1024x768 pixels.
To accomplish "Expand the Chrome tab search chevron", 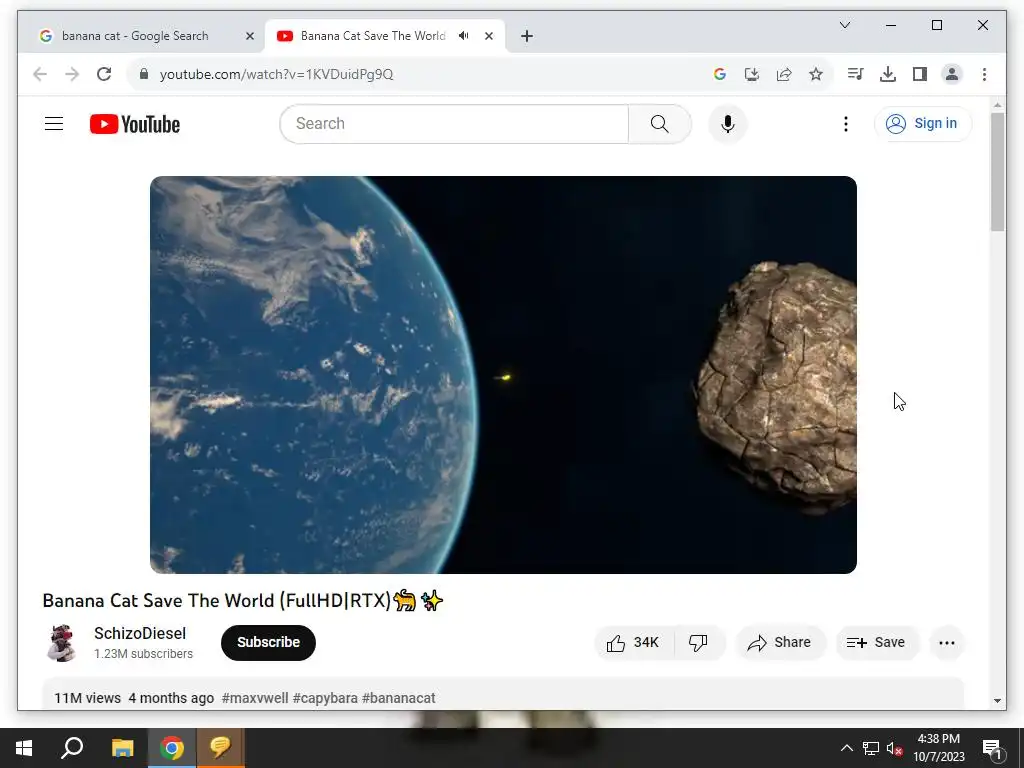I will click(x=844, y=25).
